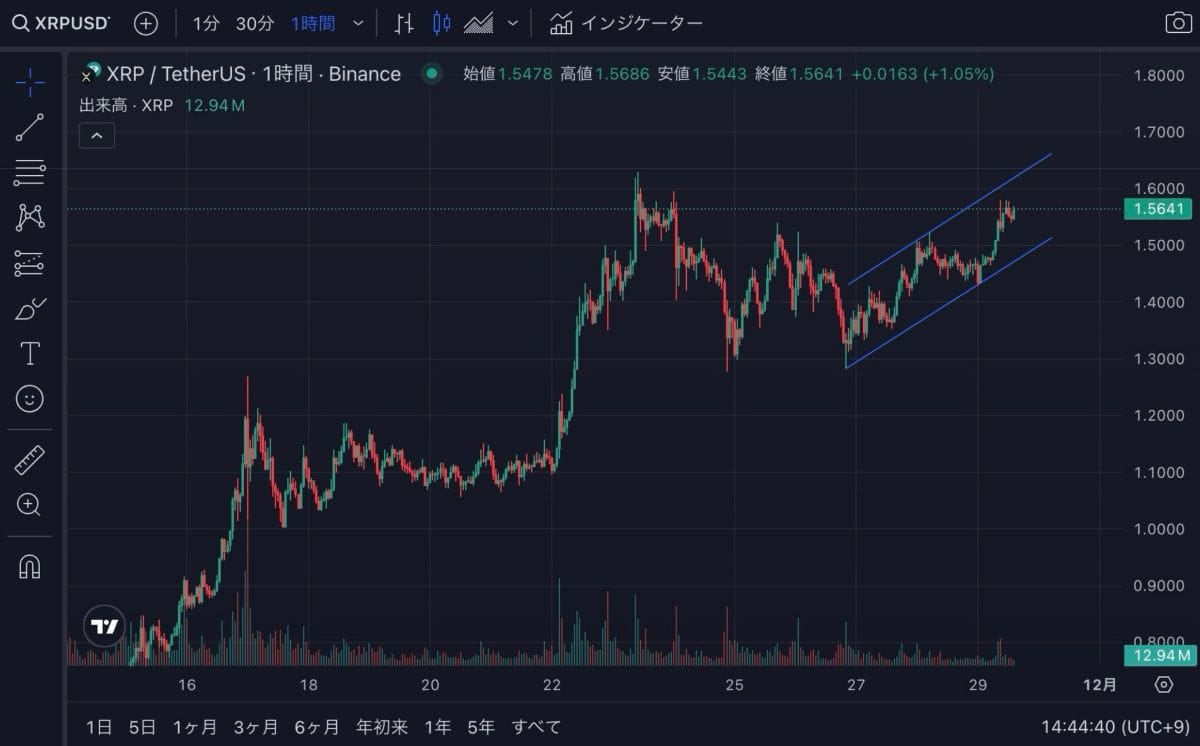Image resolution: width=1200 pixels, height=746 pixels.
Task: Click the 高値 1.5686 high value
Action: click(605, 74)
